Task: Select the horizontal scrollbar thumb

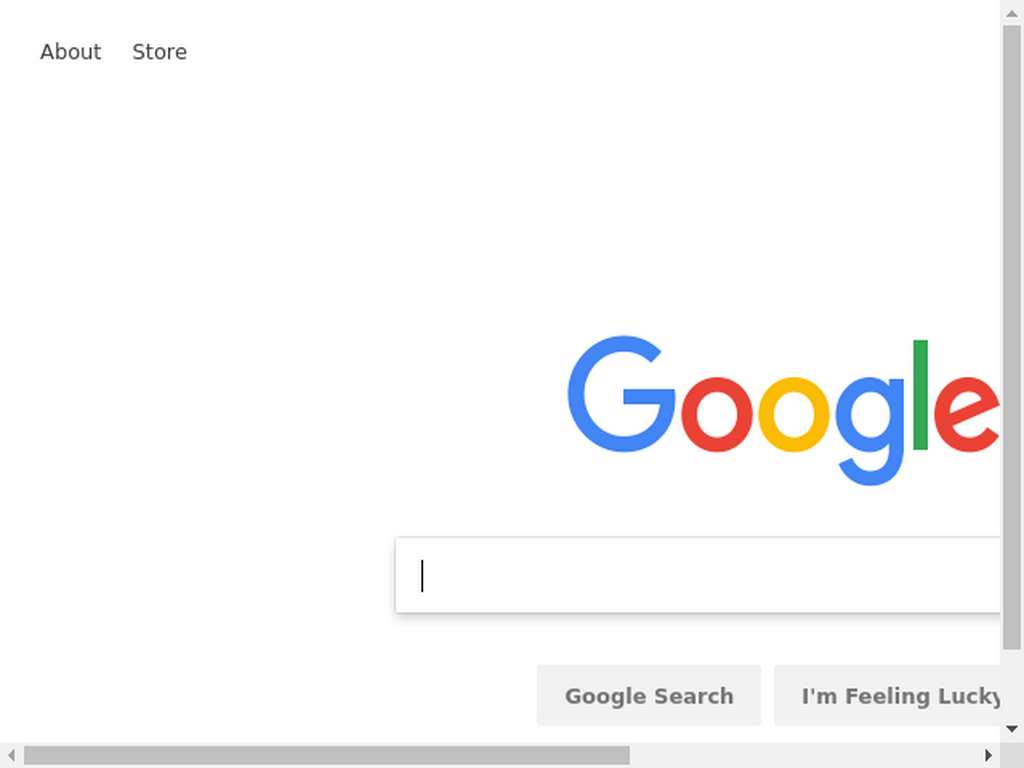Action: [x=327, y=755]
